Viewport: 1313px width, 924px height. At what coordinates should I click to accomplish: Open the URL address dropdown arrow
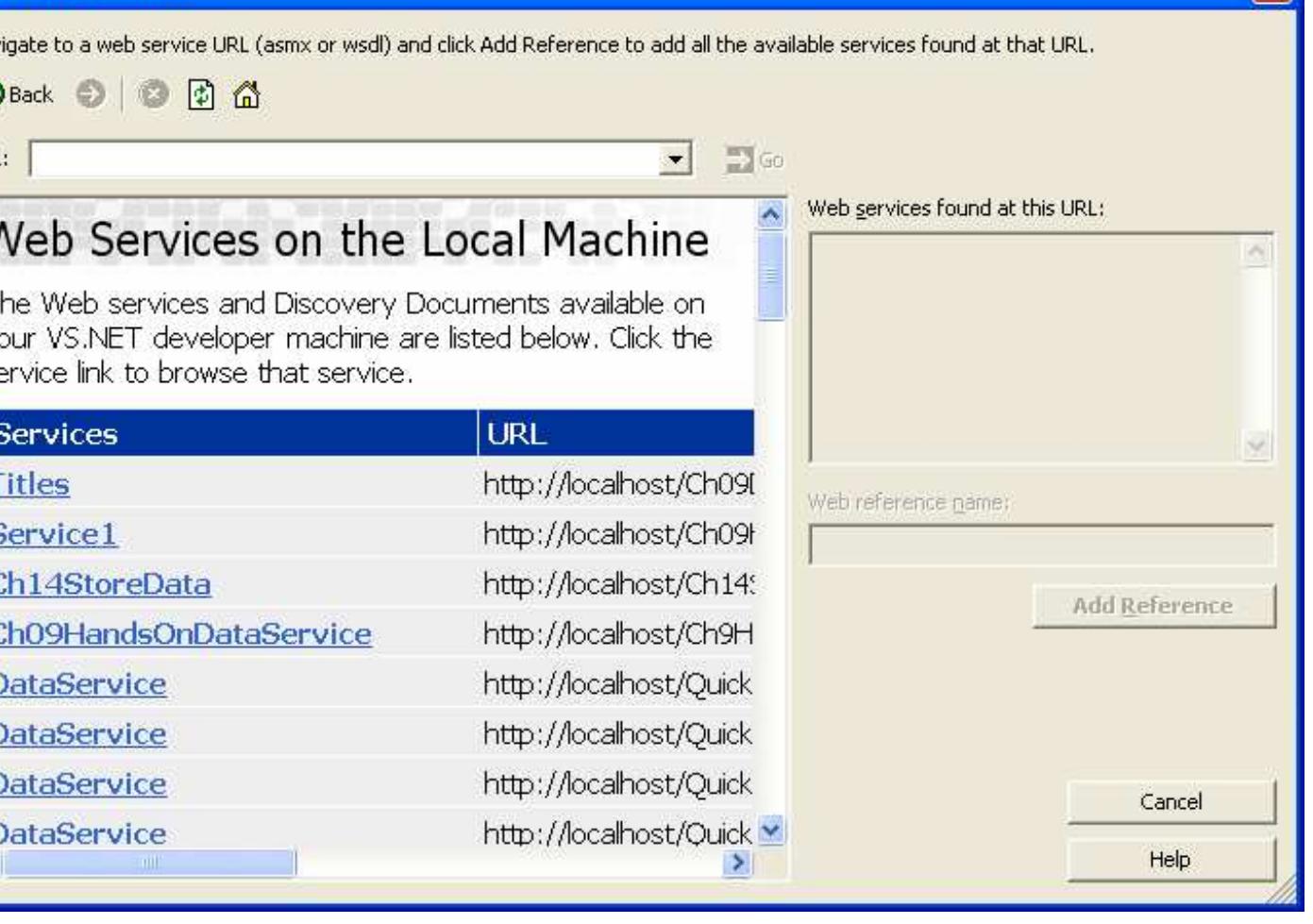tap(674, 160)
